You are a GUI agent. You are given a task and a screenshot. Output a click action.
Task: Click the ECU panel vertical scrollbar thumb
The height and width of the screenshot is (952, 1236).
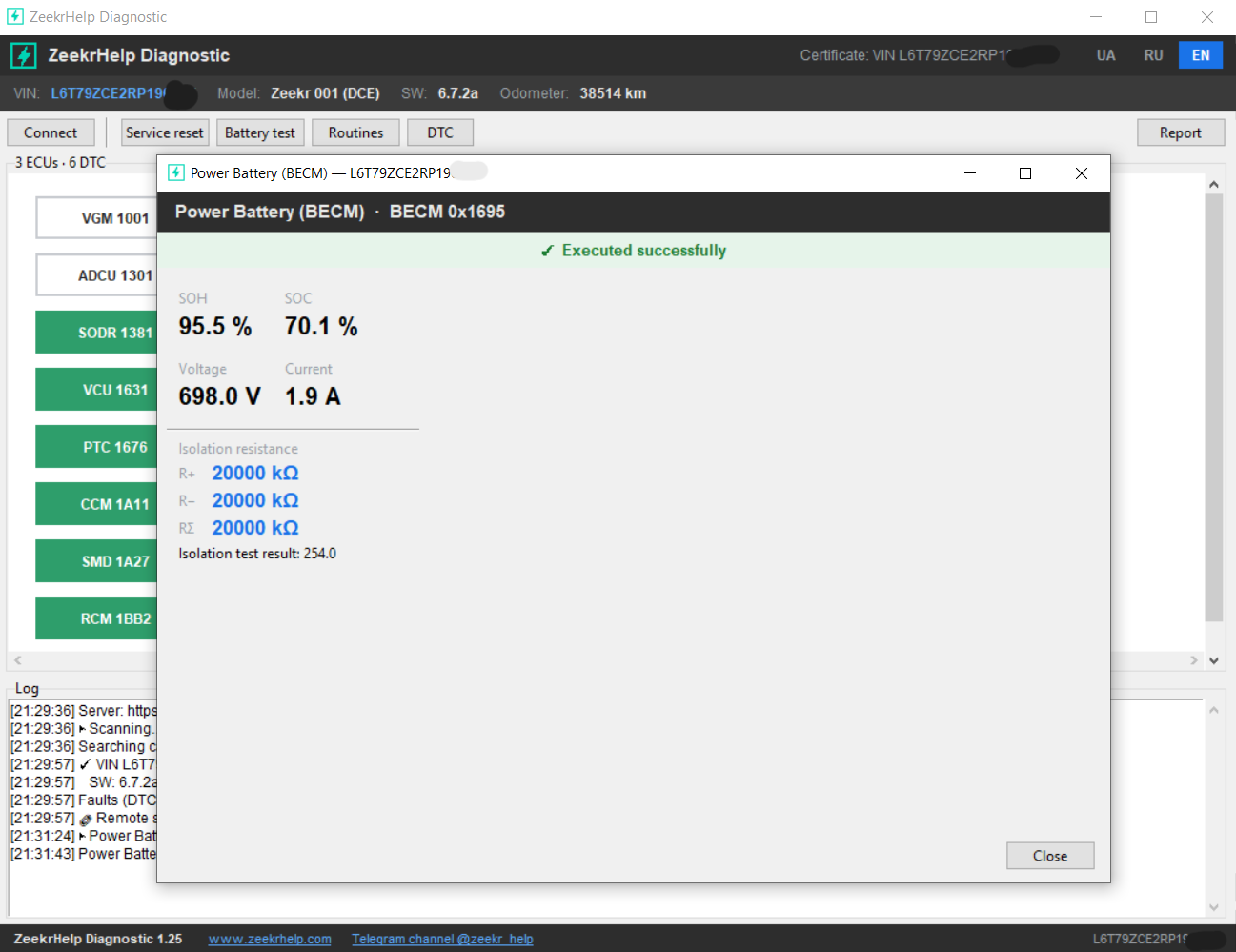(1213, 408)
